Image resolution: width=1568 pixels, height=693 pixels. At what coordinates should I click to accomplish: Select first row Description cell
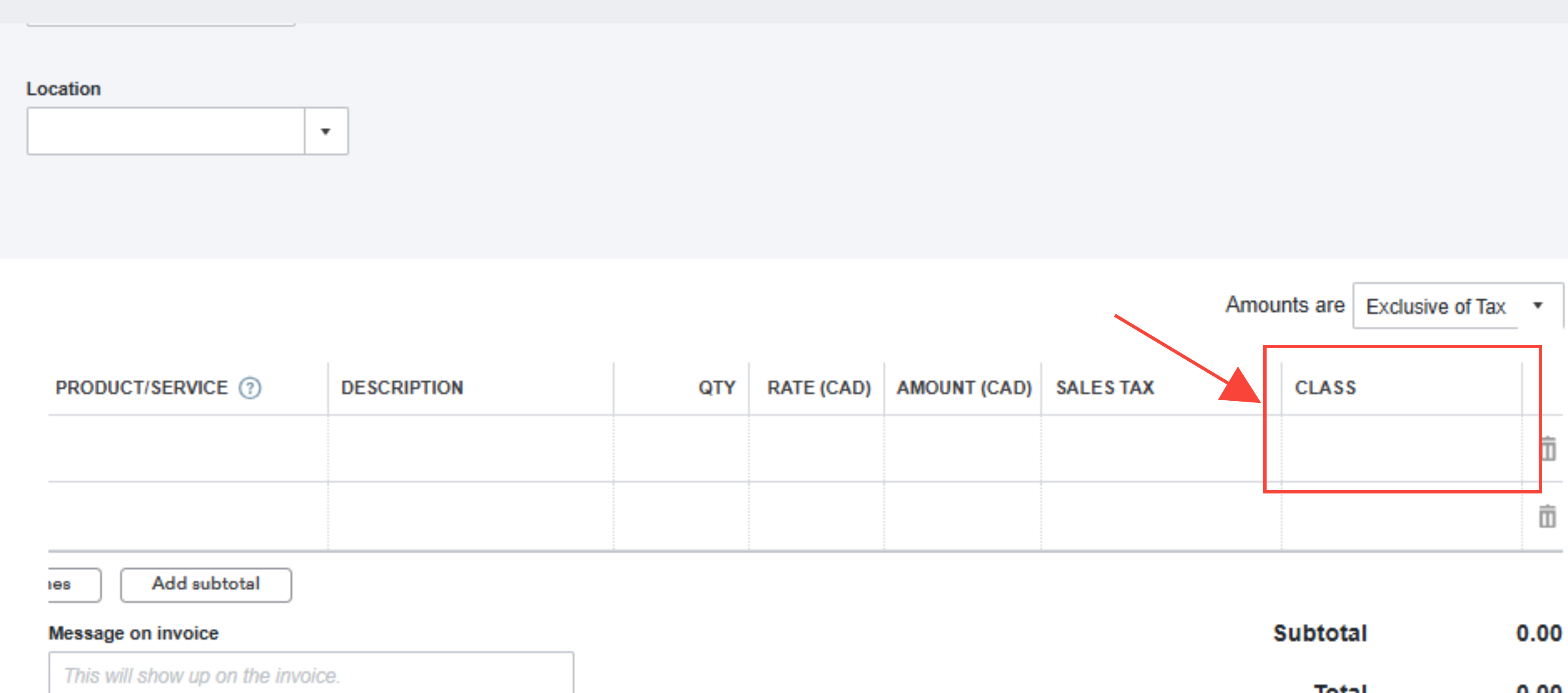click(470, 449)
